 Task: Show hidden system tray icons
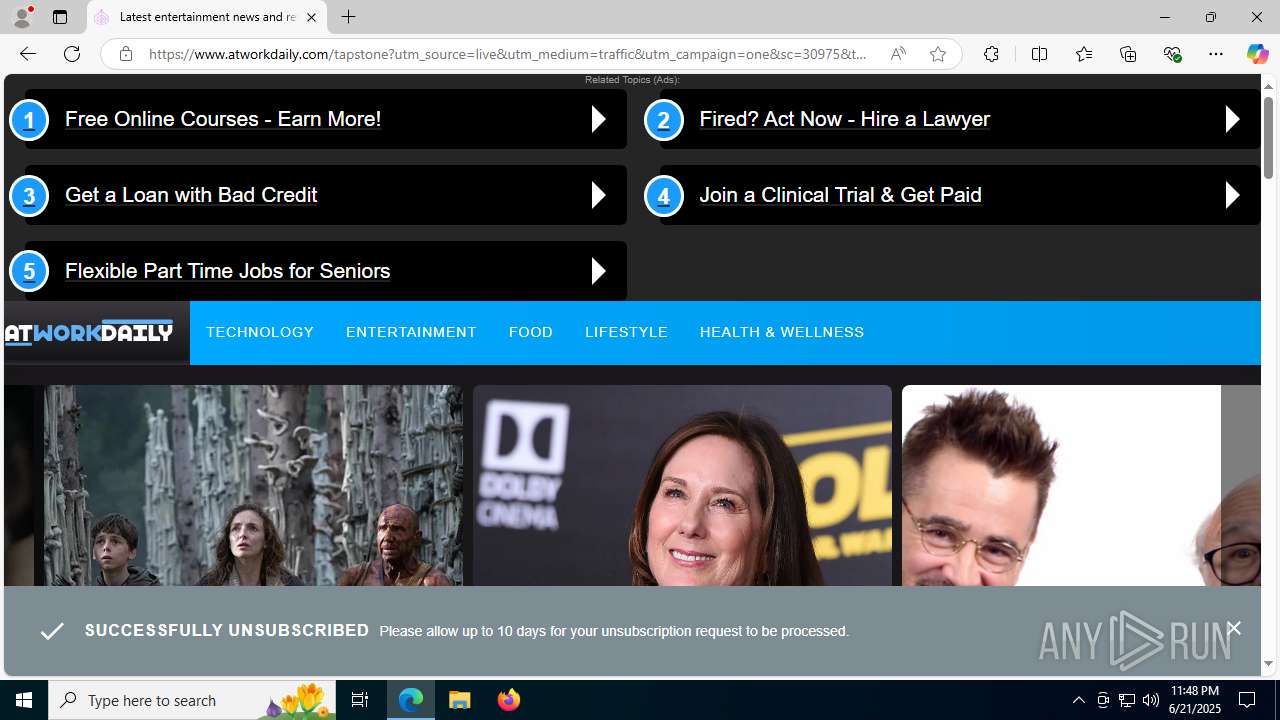tap(1078, 700)
